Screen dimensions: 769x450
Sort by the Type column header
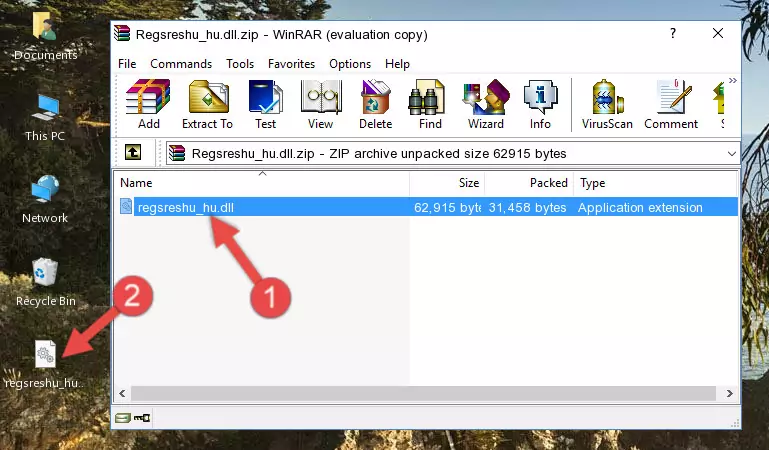(x=655, y=183)
